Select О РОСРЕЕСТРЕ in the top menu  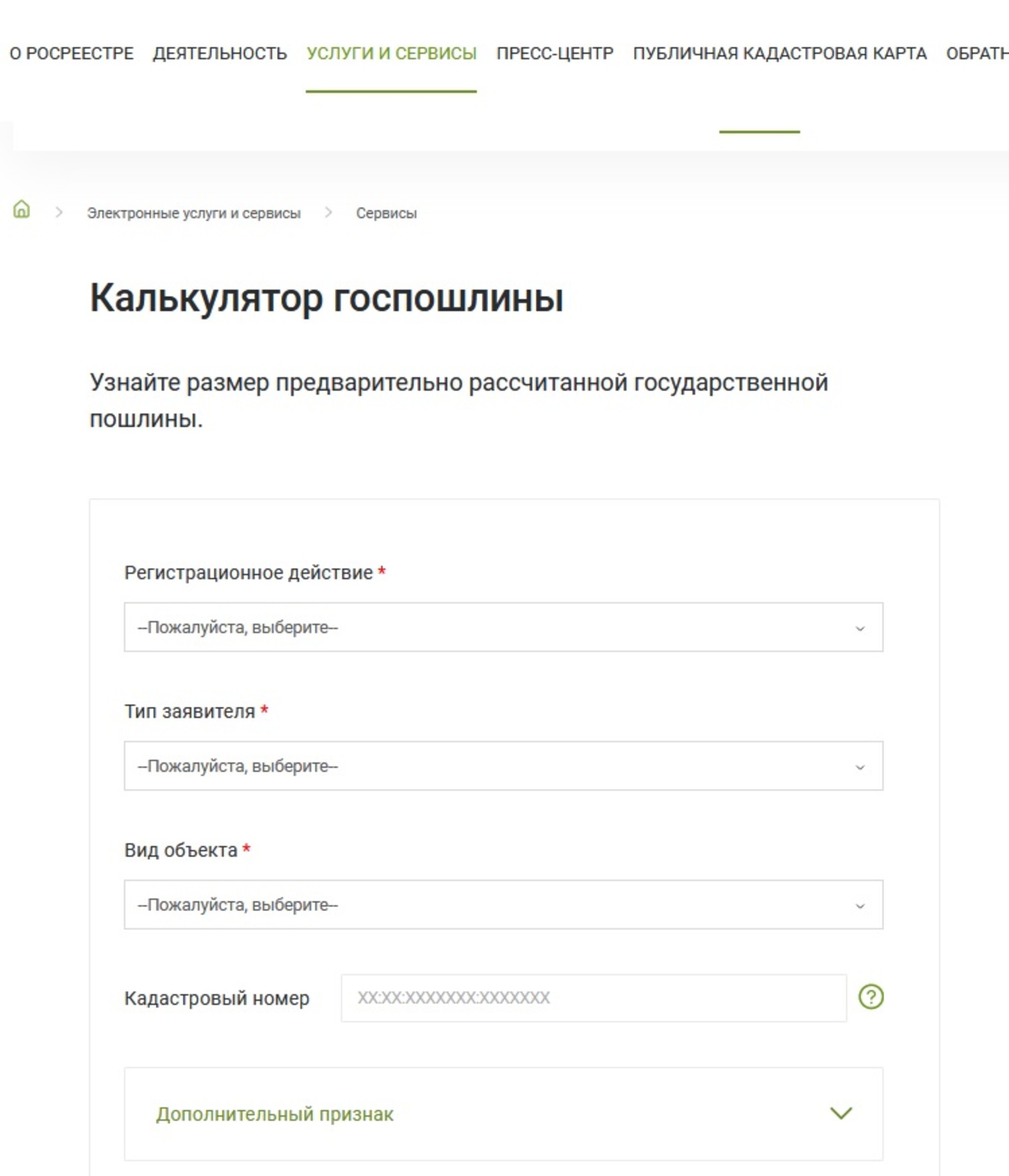(71, 53)
